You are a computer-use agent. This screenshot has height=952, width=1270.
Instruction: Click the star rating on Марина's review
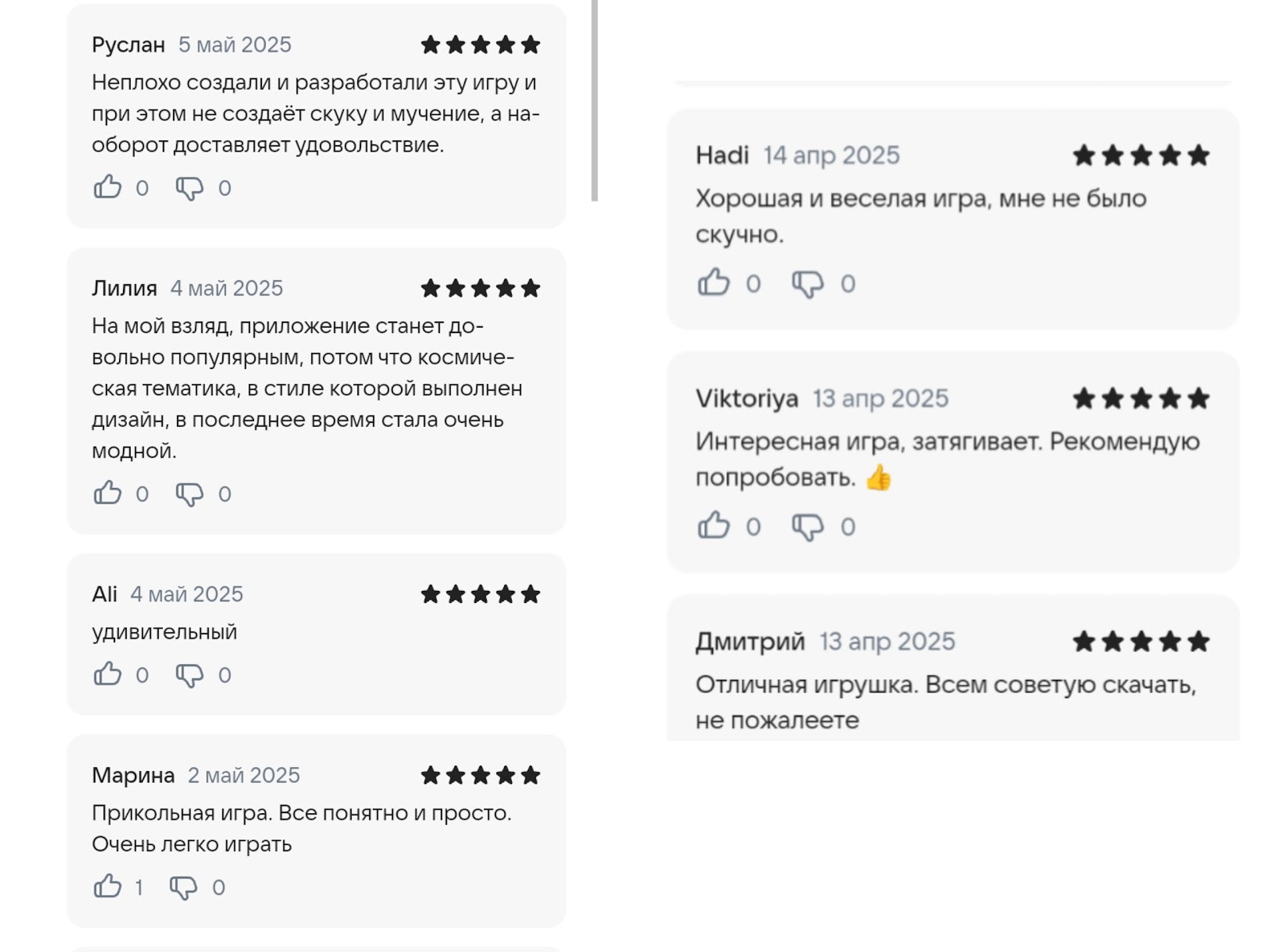tap(480, 775)
